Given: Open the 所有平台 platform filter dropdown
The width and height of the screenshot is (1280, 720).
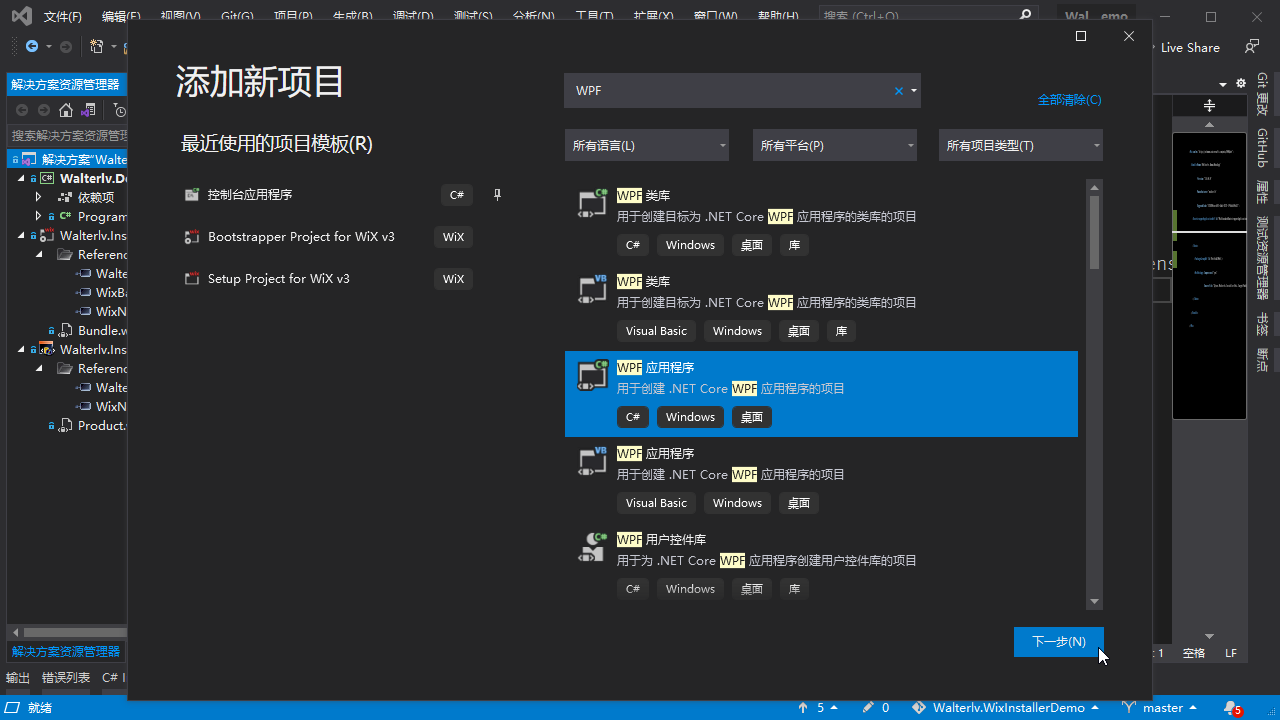Looking at the screenshot, I should [x=834, y=145].
